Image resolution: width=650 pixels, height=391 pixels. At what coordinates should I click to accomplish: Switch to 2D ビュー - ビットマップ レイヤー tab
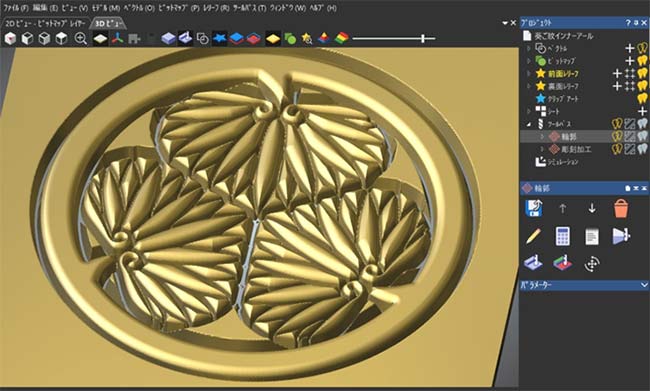pyautogui.click(x=45, y=23)
